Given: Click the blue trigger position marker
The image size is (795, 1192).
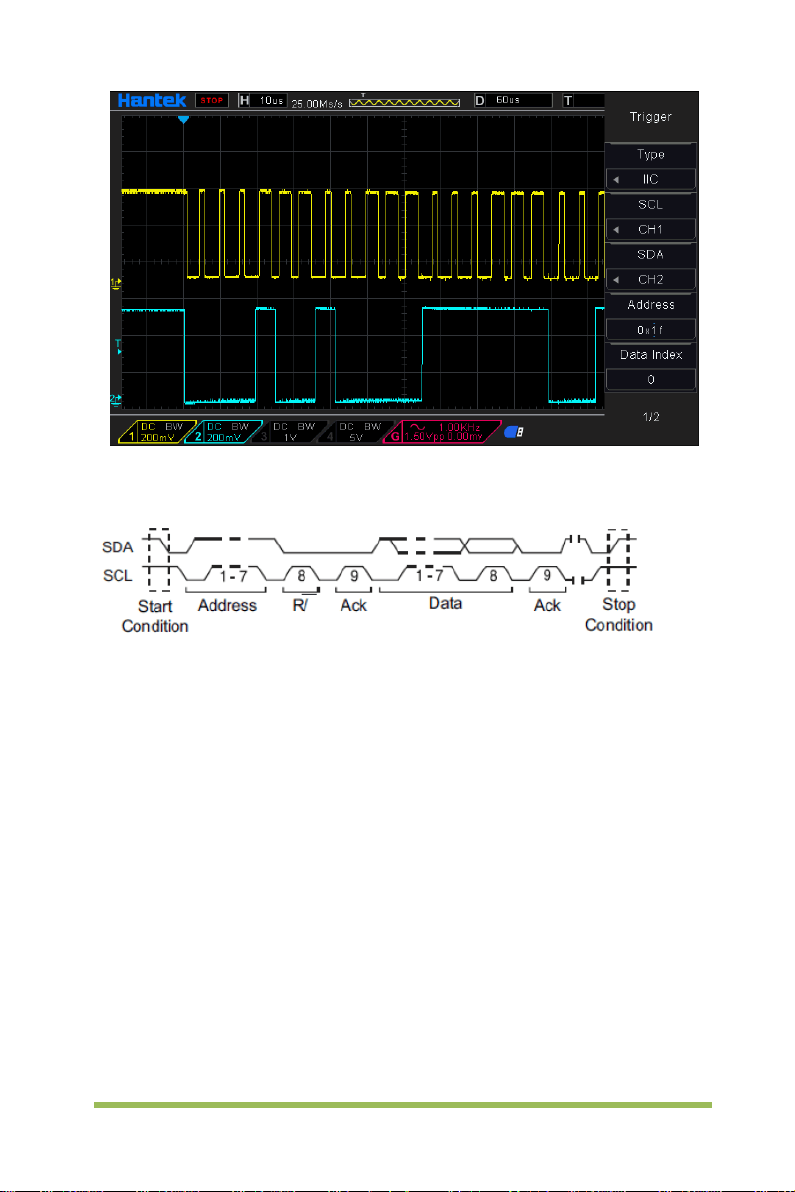Looking at the screenshot, I should coord(183,119).
